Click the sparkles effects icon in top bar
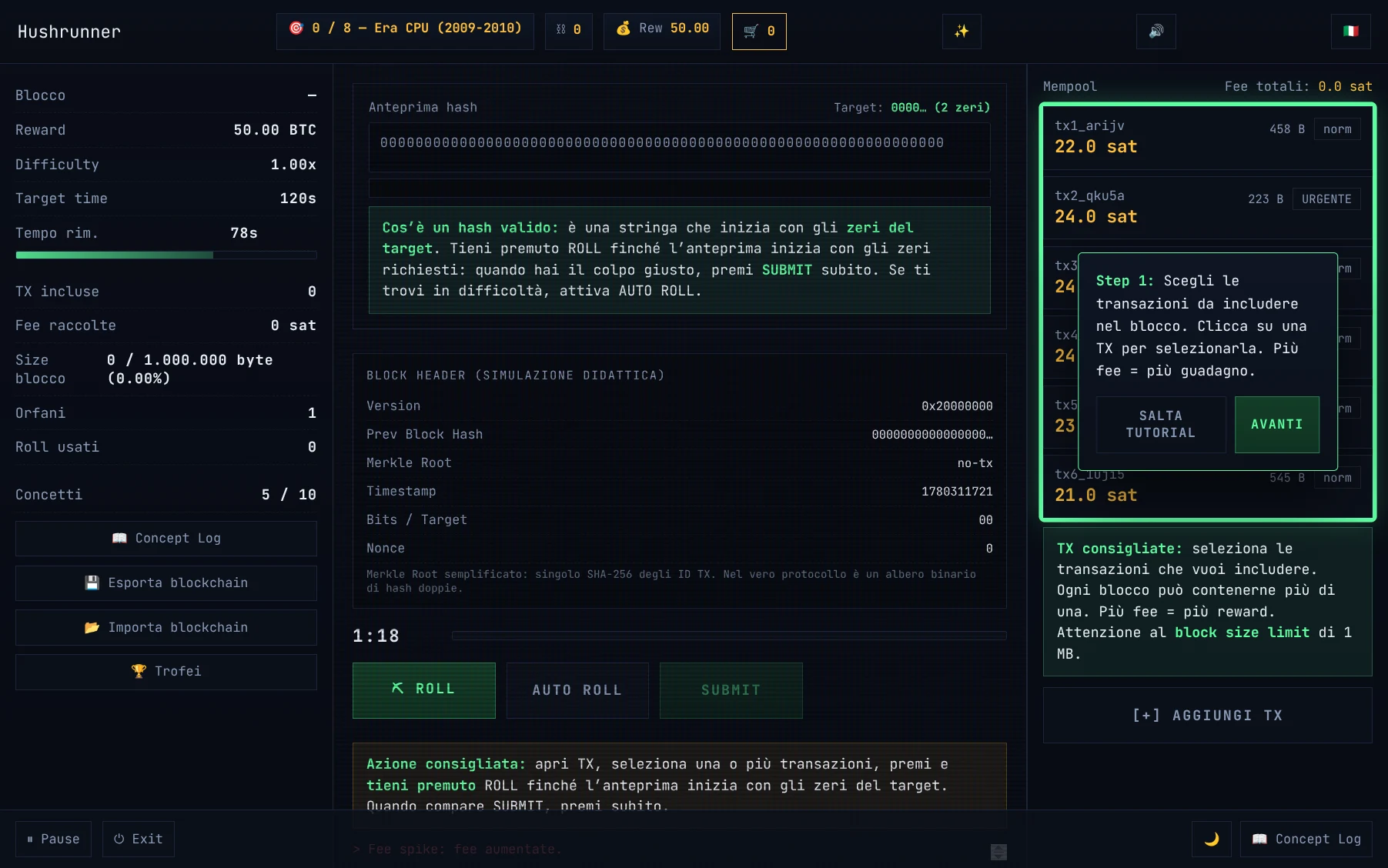 [x=962, y=32]
